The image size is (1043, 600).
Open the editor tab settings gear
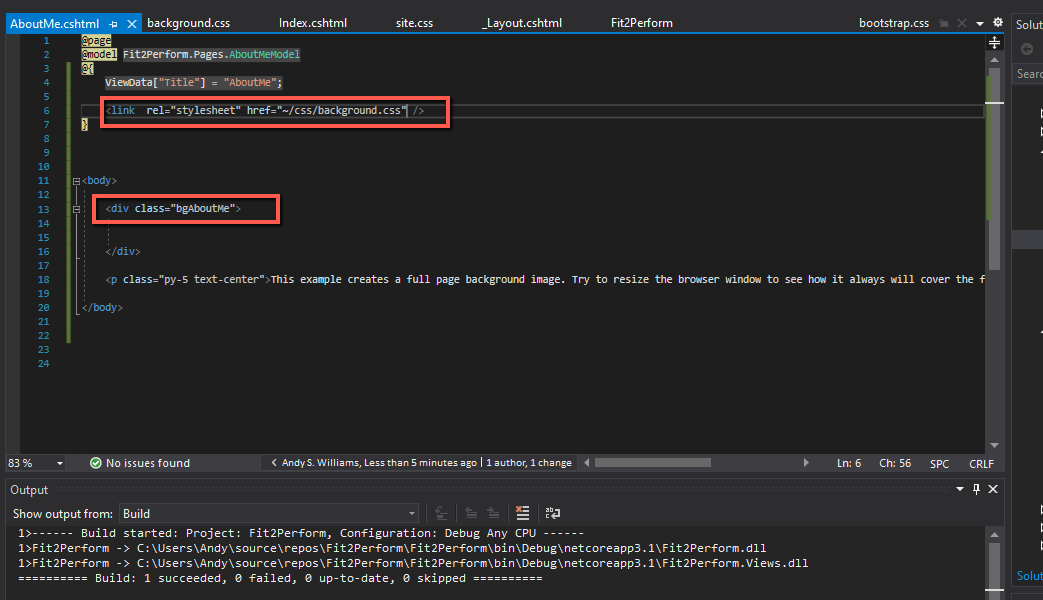click(998, 22)
